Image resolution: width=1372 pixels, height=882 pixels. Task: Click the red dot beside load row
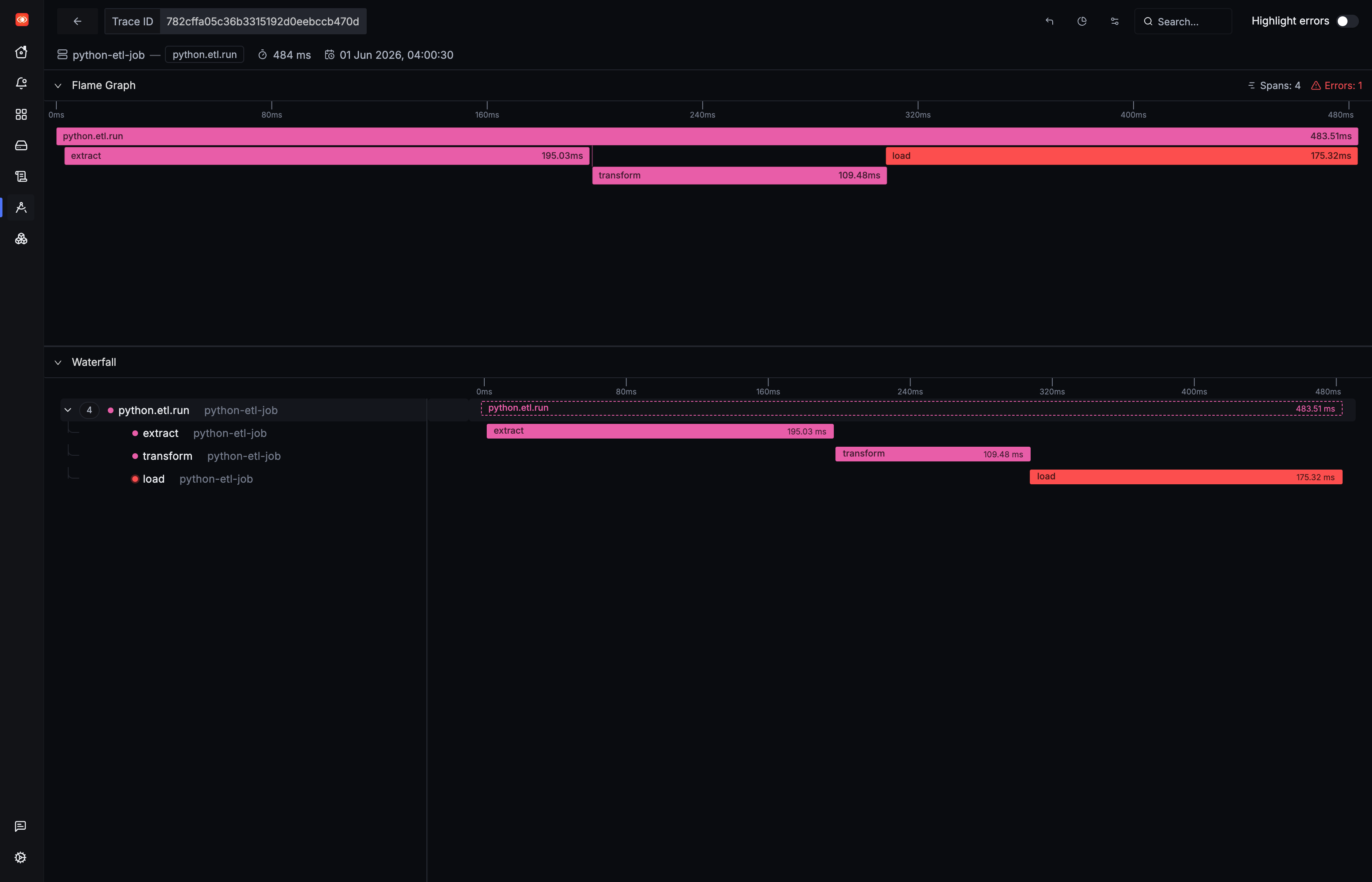[135, 479]
